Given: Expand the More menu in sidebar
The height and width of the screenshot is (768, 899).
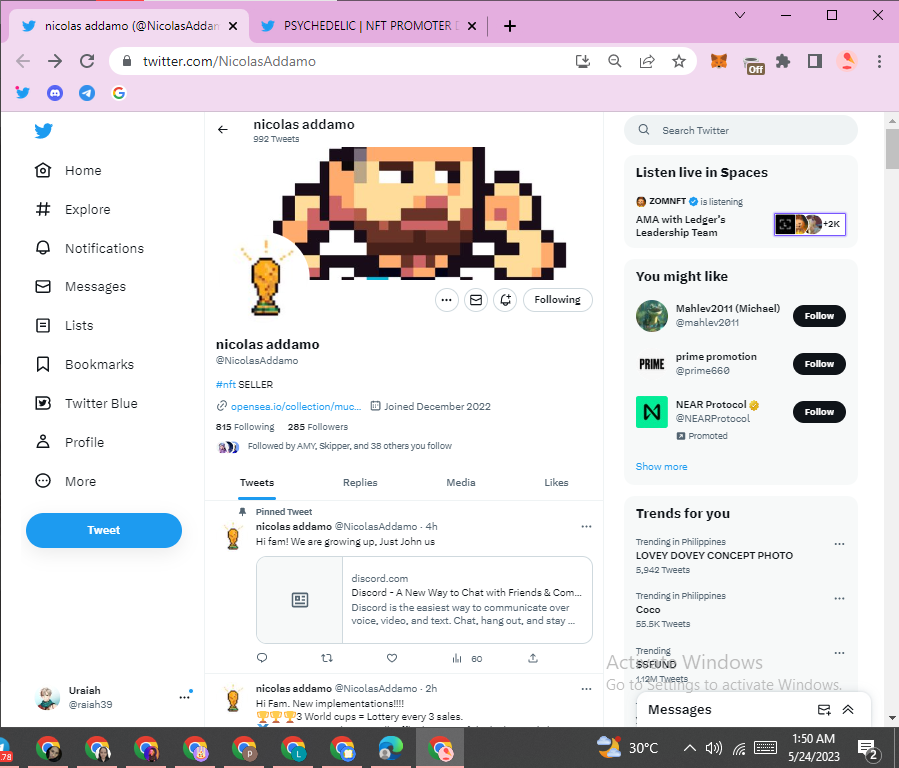Looking at the screenshot, I should pos(66,481).
